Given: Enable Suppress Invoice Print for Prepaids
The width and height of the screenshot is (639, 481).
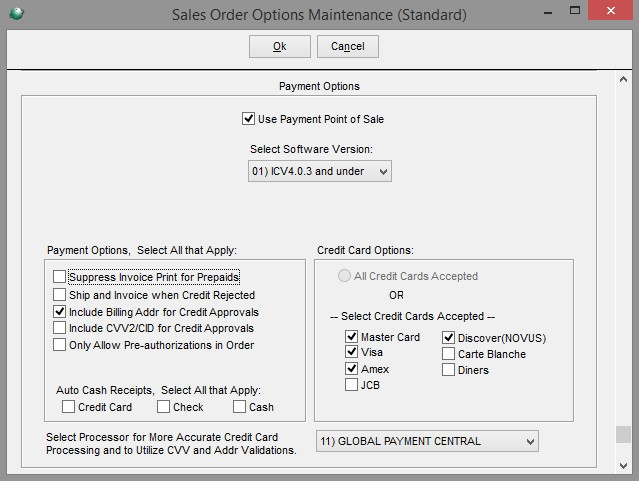Looking at the screenshot, I should click(x=59, y=277).
